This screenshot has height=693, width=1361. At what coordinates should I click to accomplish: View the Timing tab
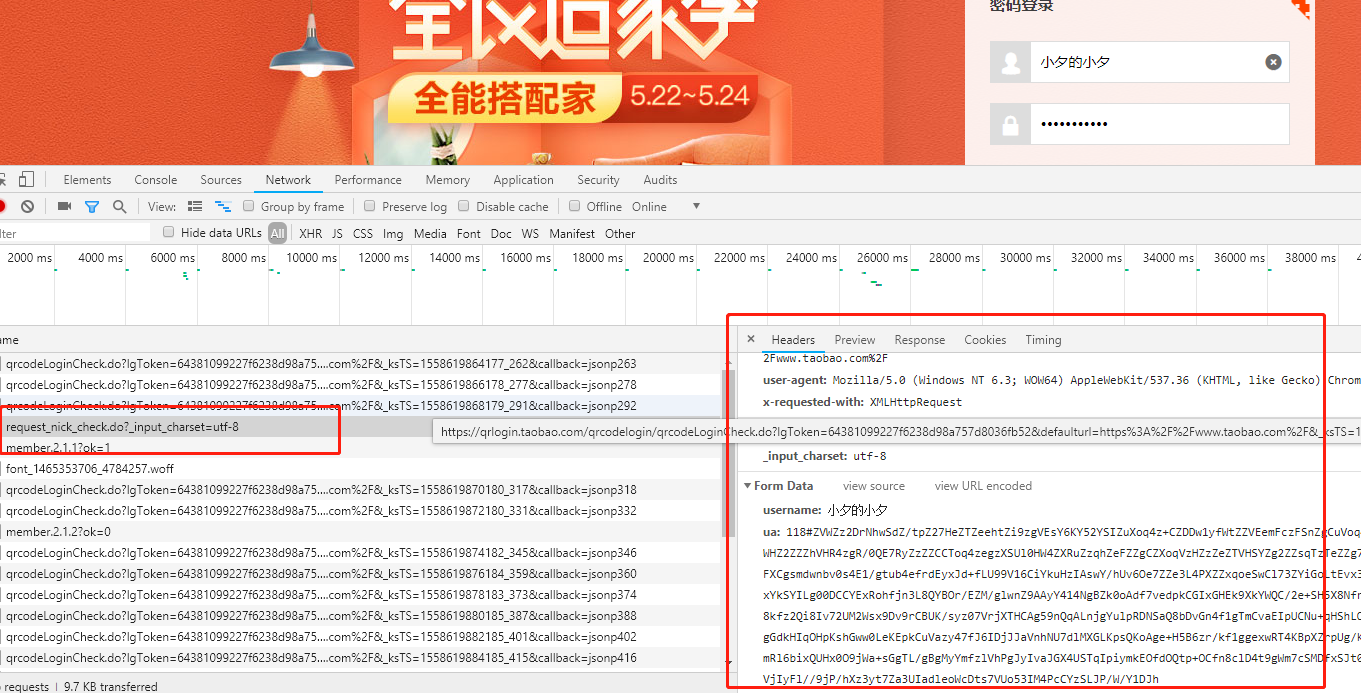click(x=1043, y=340)
